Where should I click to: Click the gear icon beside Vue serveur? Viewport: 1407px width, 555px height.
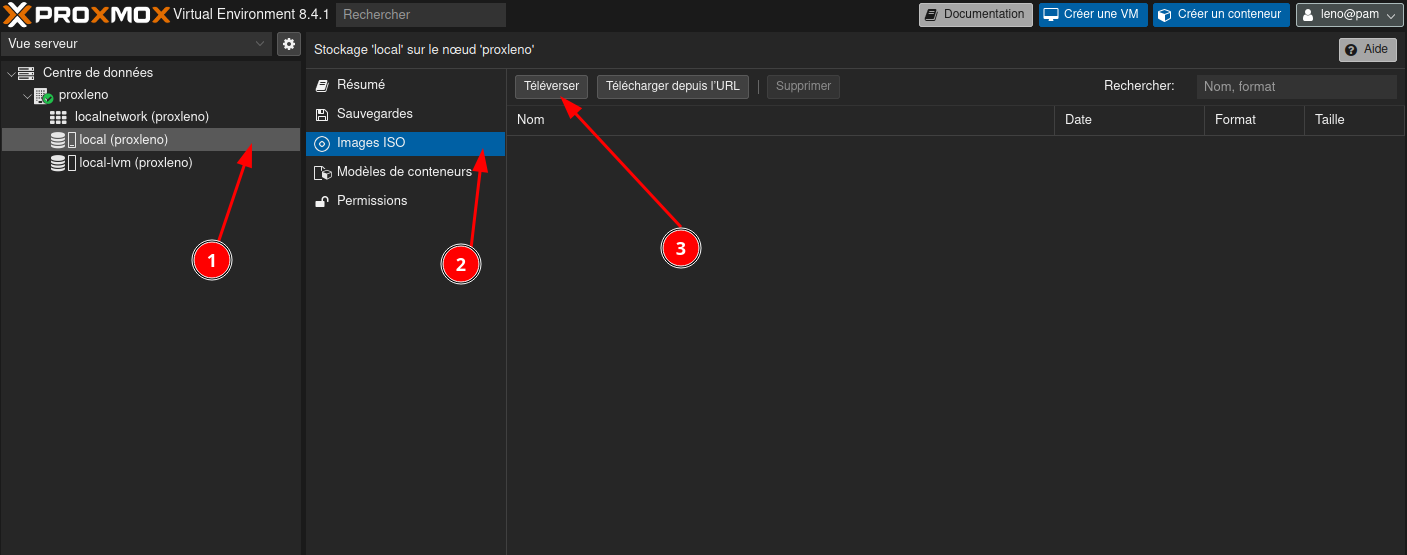point(289,44)
